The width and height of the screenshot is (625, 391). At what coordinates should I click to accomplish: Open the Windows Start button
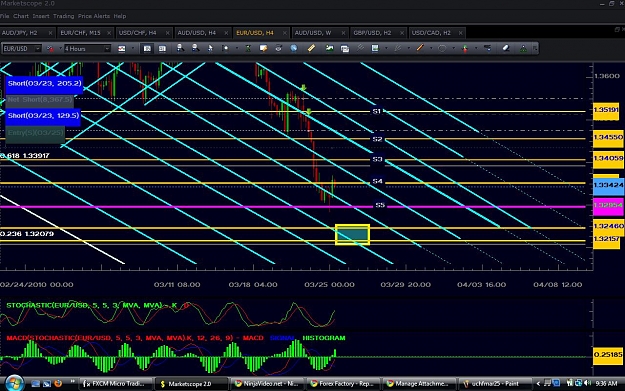coord(14,383)
